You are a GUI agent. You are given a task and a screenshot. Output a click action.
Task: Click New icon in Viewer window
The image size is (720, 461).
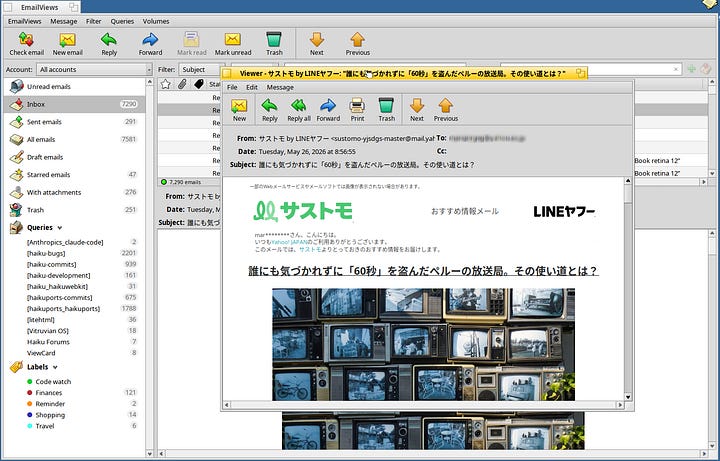[x=239, y=110]
